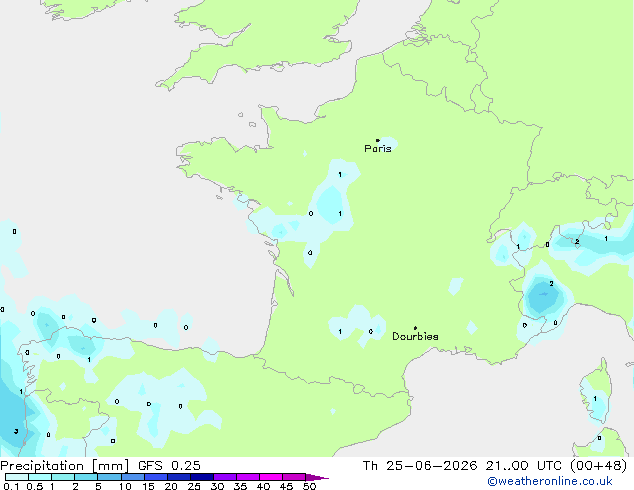The width and height of the screenshot is (634, 490).
Task: Select magenta legend swatch between 40 and 45
Action: click(271, 477)
